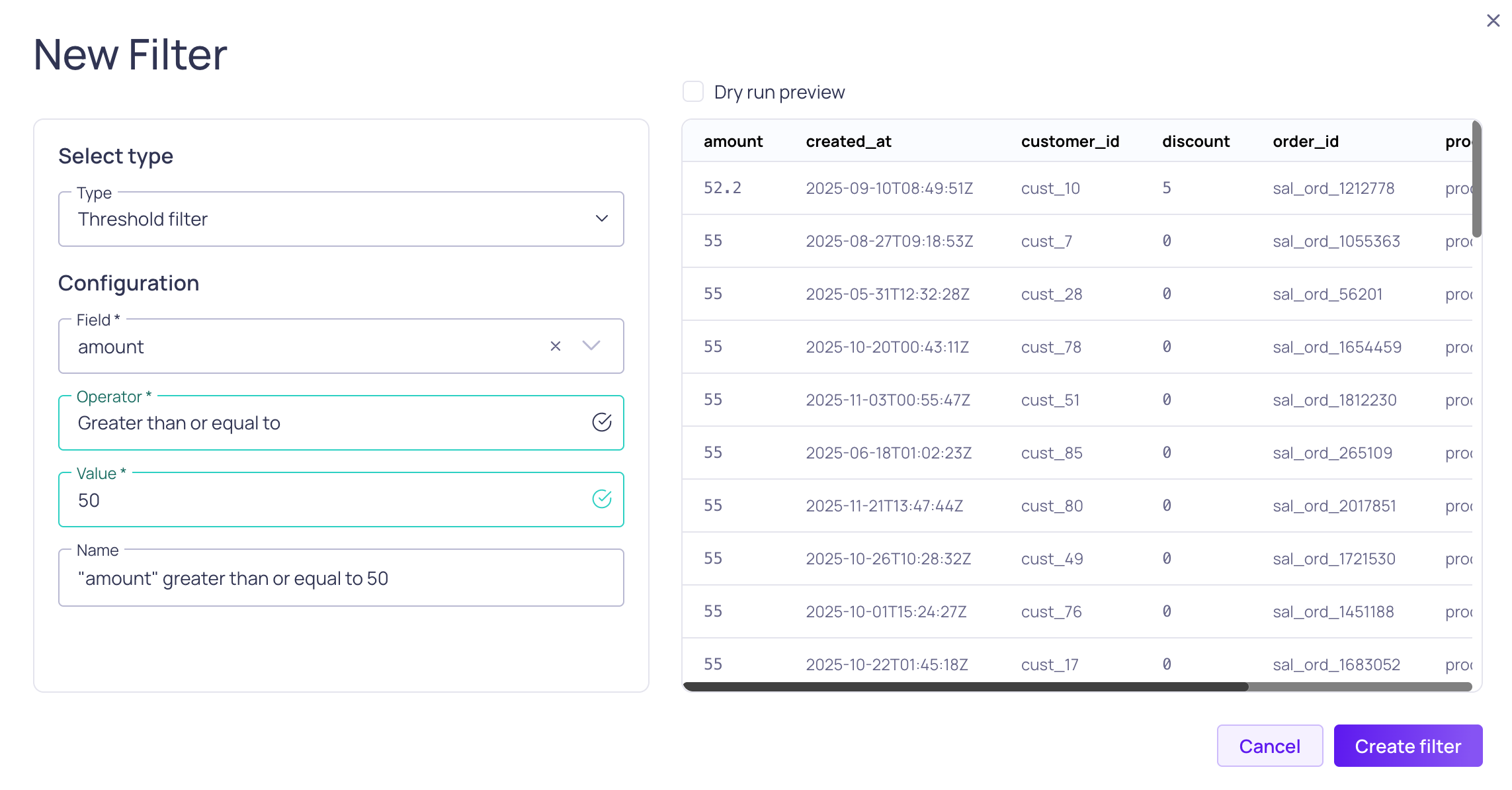
Task: Click the horizontal table scrollbar
Action: (966, 687)
